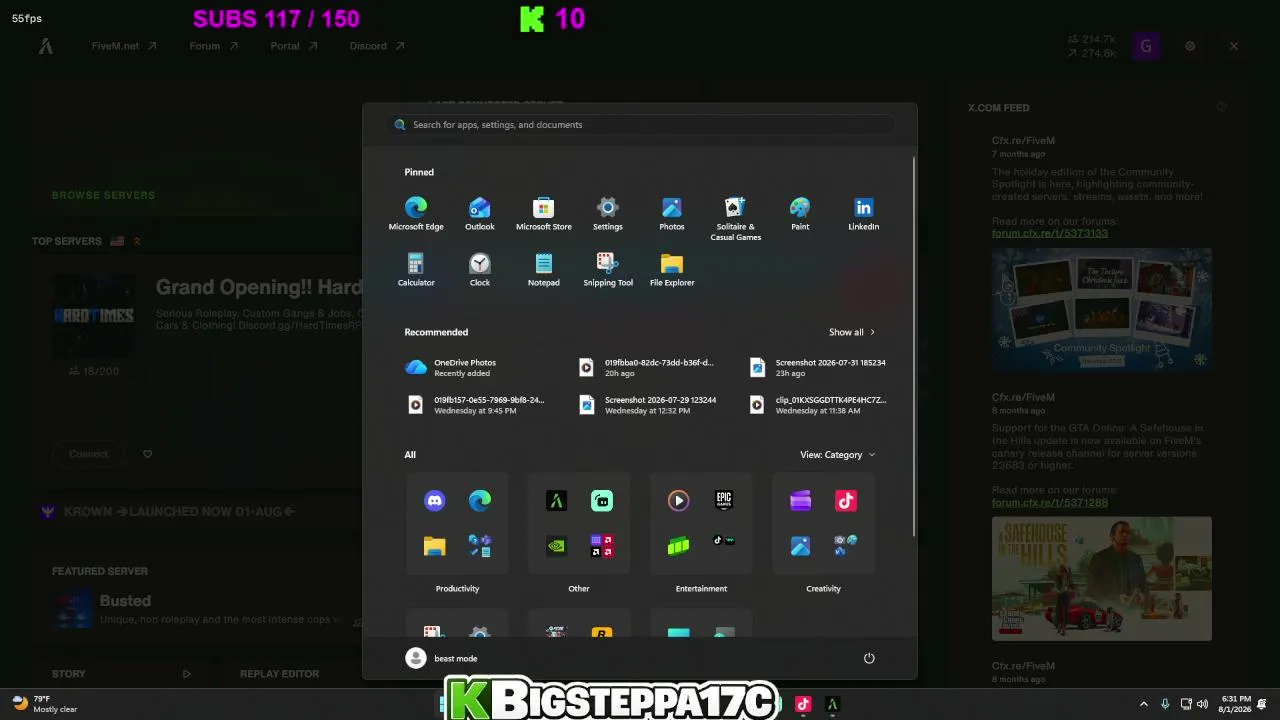Image resolution: width=1280 pixels, height=720 pixels.
Task: Open Photos in the Creativity category
Action: [x=801, y=546]
